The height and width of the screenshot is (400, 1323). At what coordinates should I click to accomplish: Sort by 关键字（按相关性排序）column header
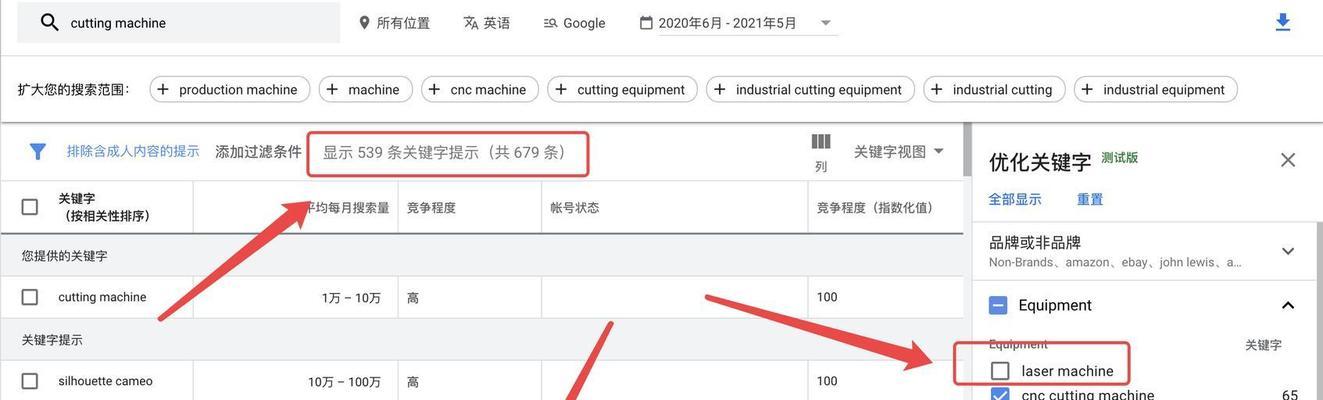click(x=104, y=207)
